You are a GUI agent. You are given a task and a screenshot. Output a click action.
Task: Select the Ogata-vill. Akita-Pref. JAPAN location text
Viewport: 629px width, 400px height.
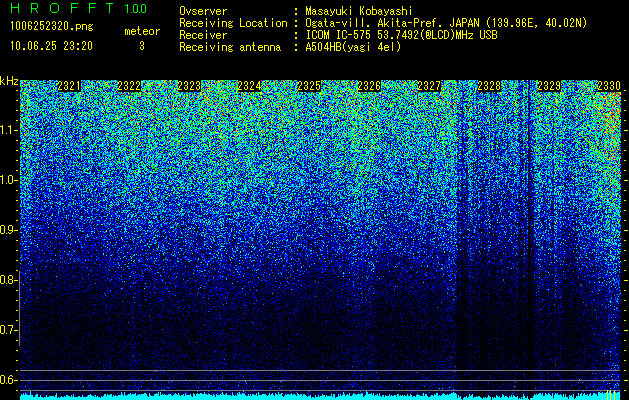(x=446, y=23)
